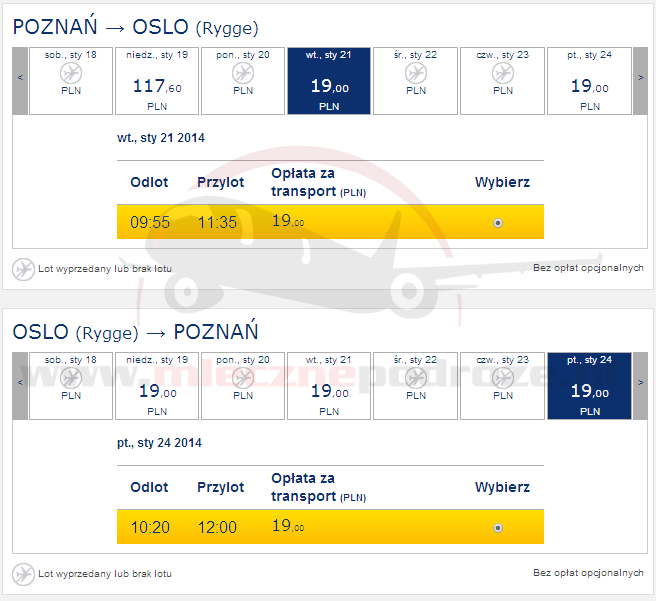Show earlier outbound dates with left arrow
Screen dimensions: 656x601
click(x=20, y=81)
